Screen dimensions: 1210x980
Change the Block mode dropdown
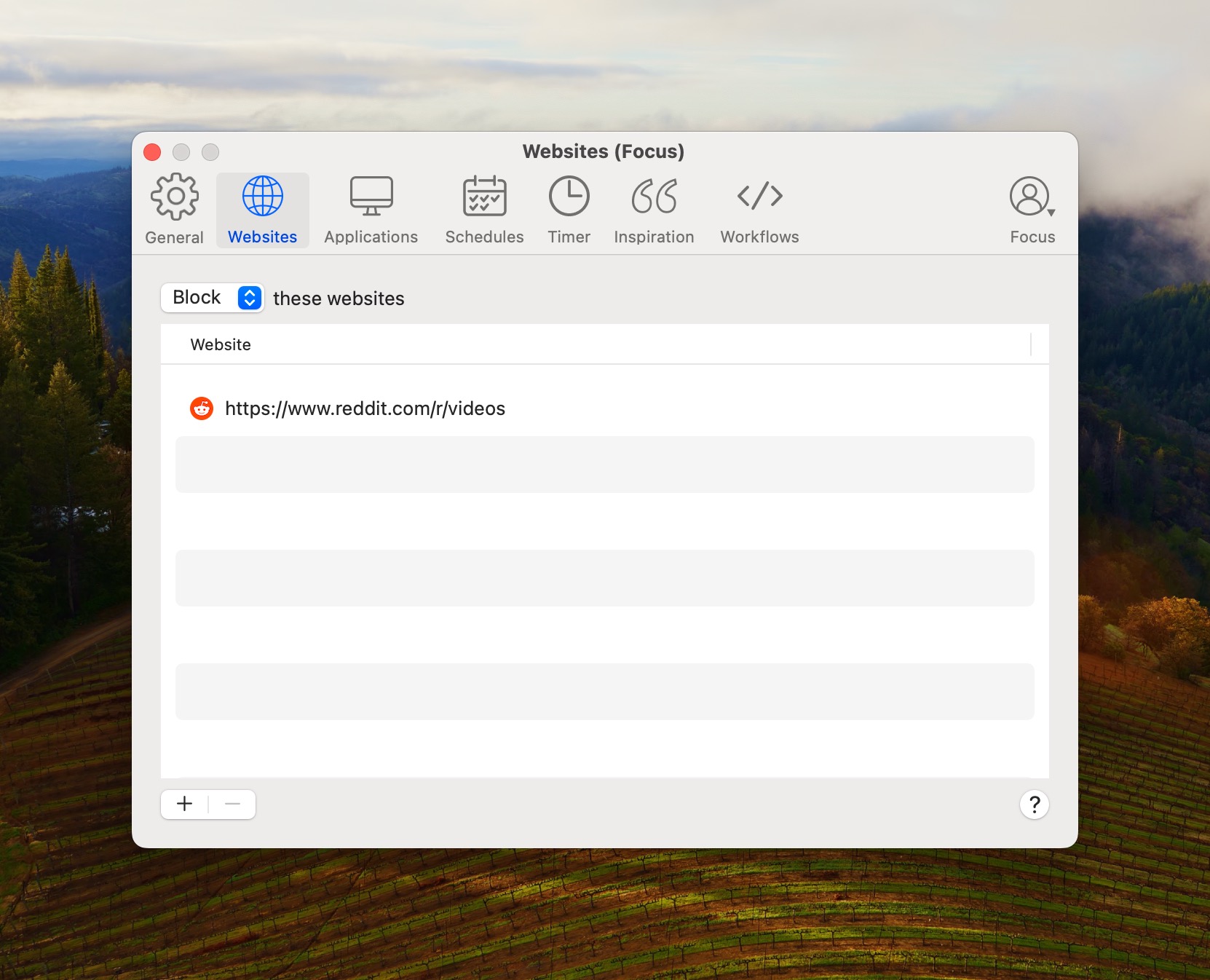click(x=212, y=298)
